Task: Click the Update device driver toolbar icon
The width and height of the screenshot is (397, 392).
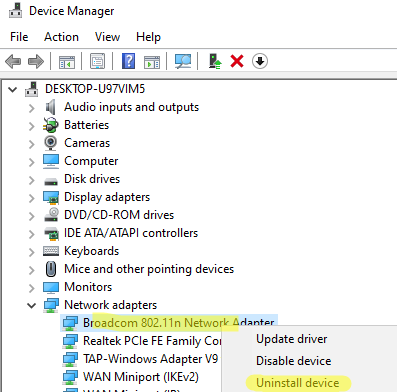Action: tap(215, 61)
